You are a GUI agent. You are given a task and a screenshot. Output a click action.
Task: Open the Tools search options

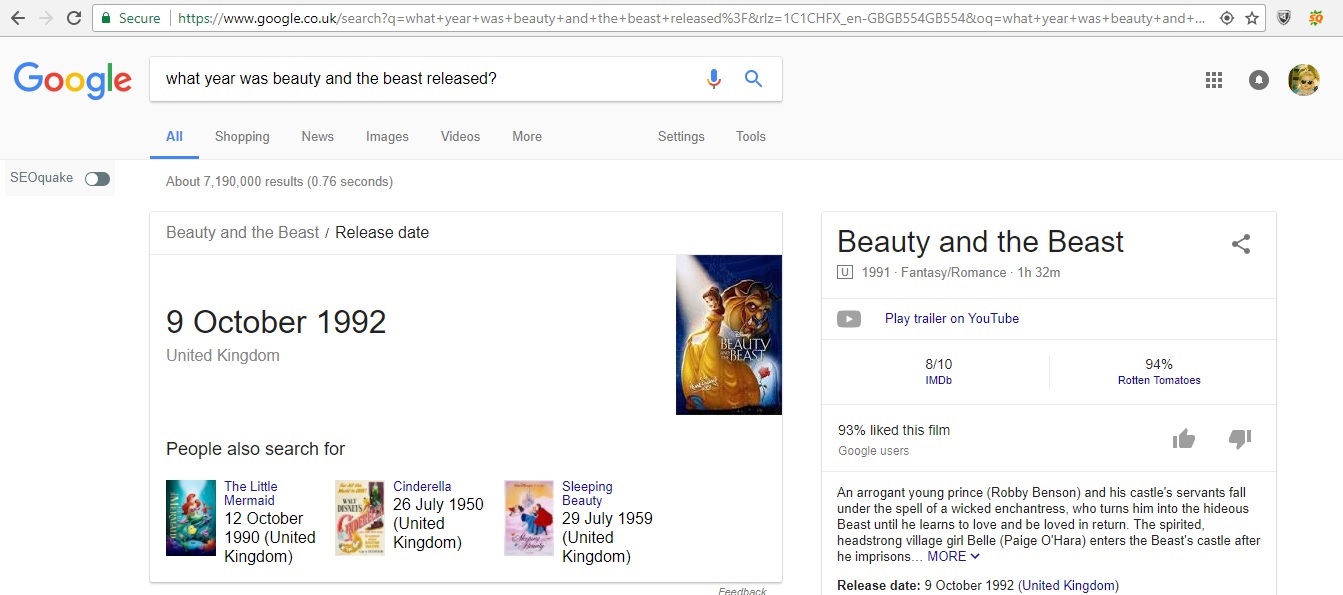(751, 137)
